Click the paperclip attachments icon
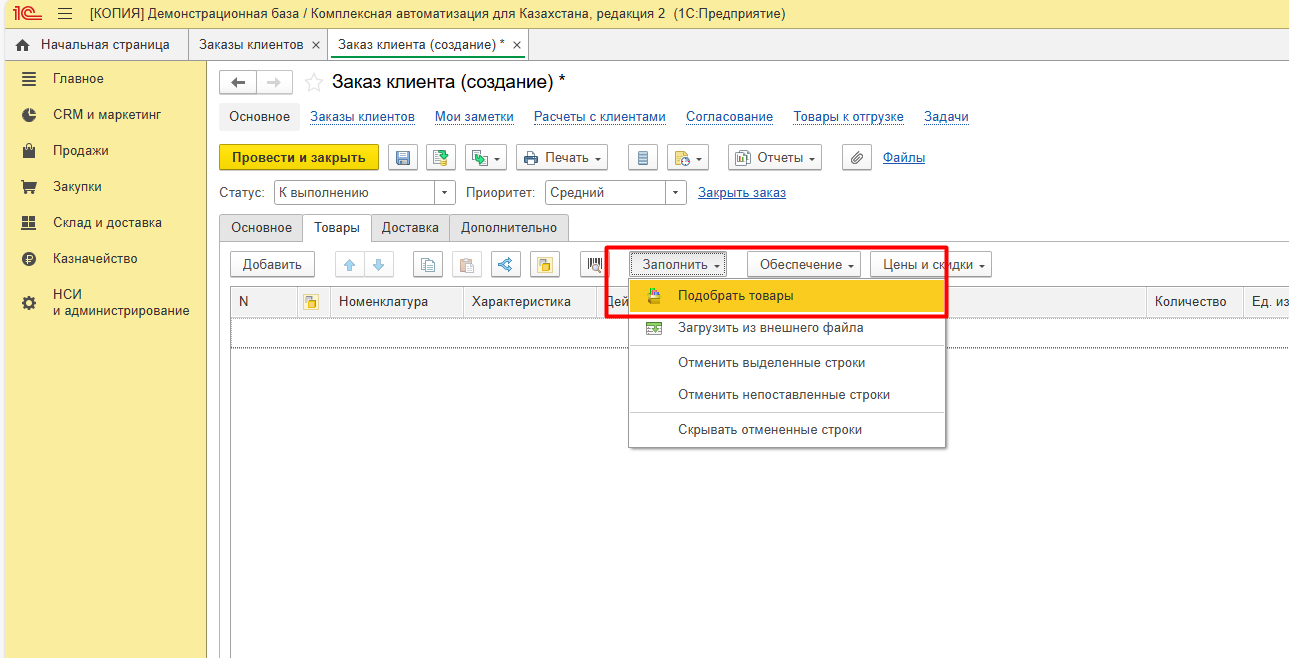The width and height of the screenshot is (1289, 658). tap(856, 158)
